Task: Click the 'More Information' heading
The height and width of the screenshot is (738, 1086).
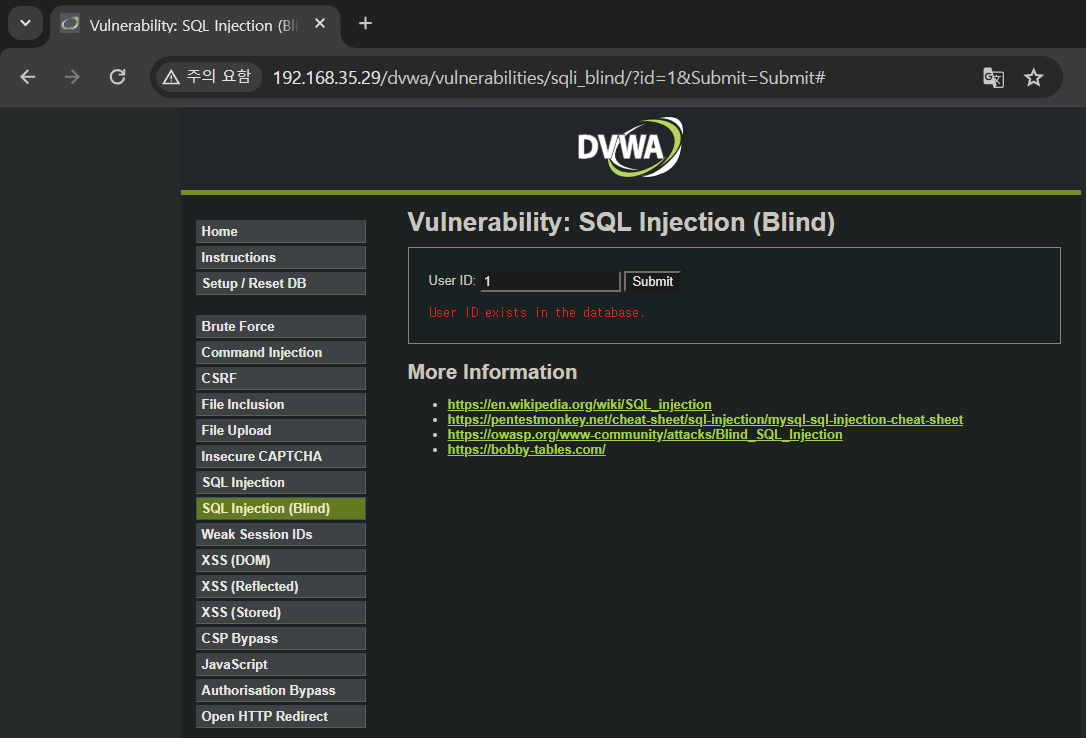Action: [x=492, y=372]
